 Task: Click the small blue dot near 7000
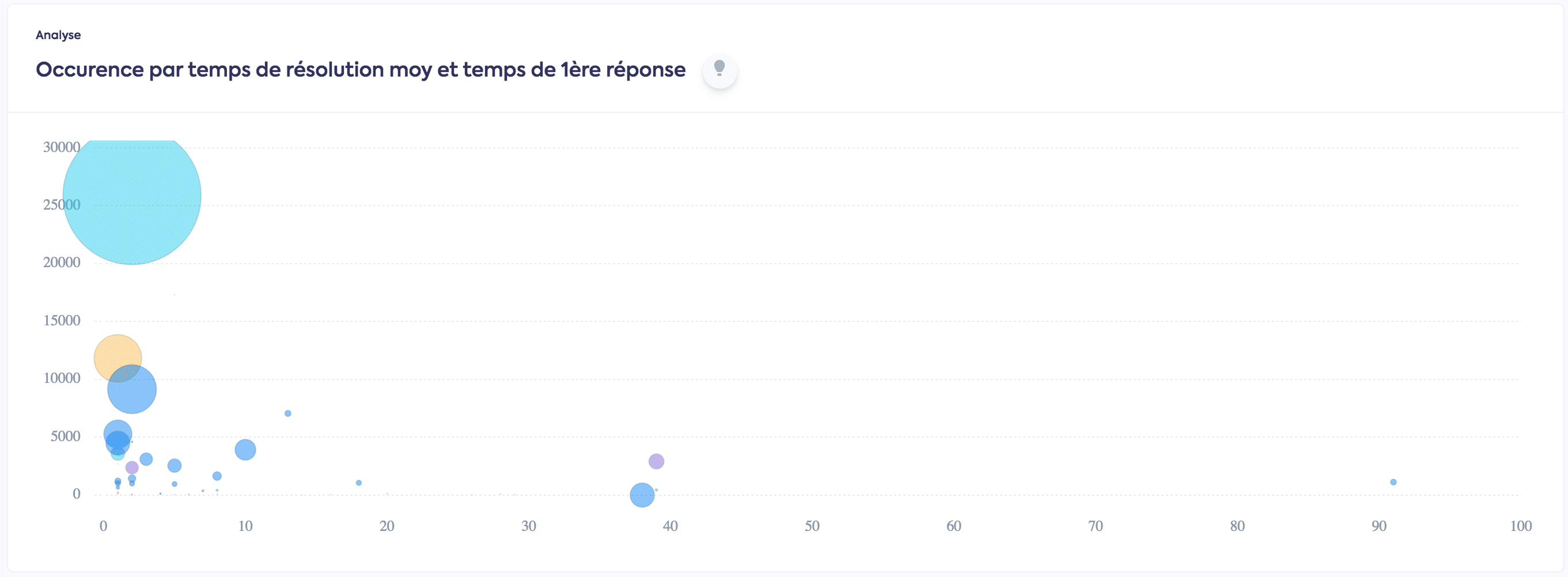pyautogui.click(x=288, y=413)
